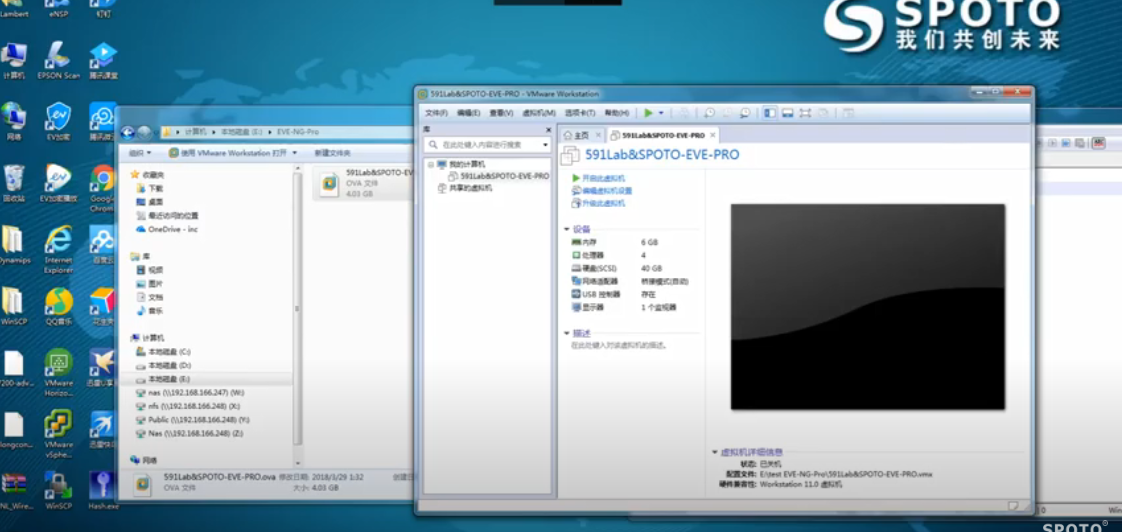Select 共享的虚拟机 in the library tree

465,188
